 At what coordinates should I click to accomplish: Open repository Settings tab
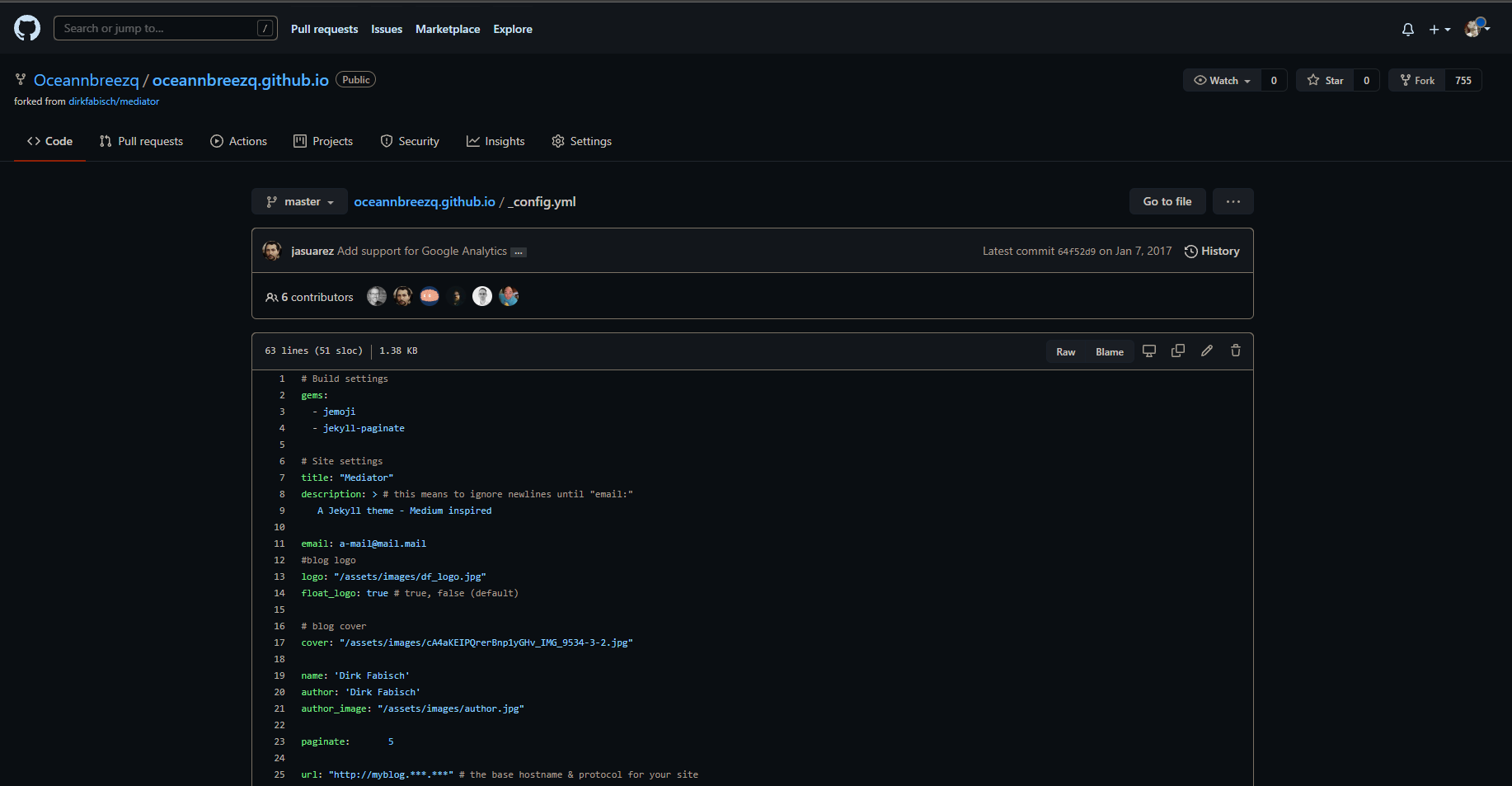[581, 141]
